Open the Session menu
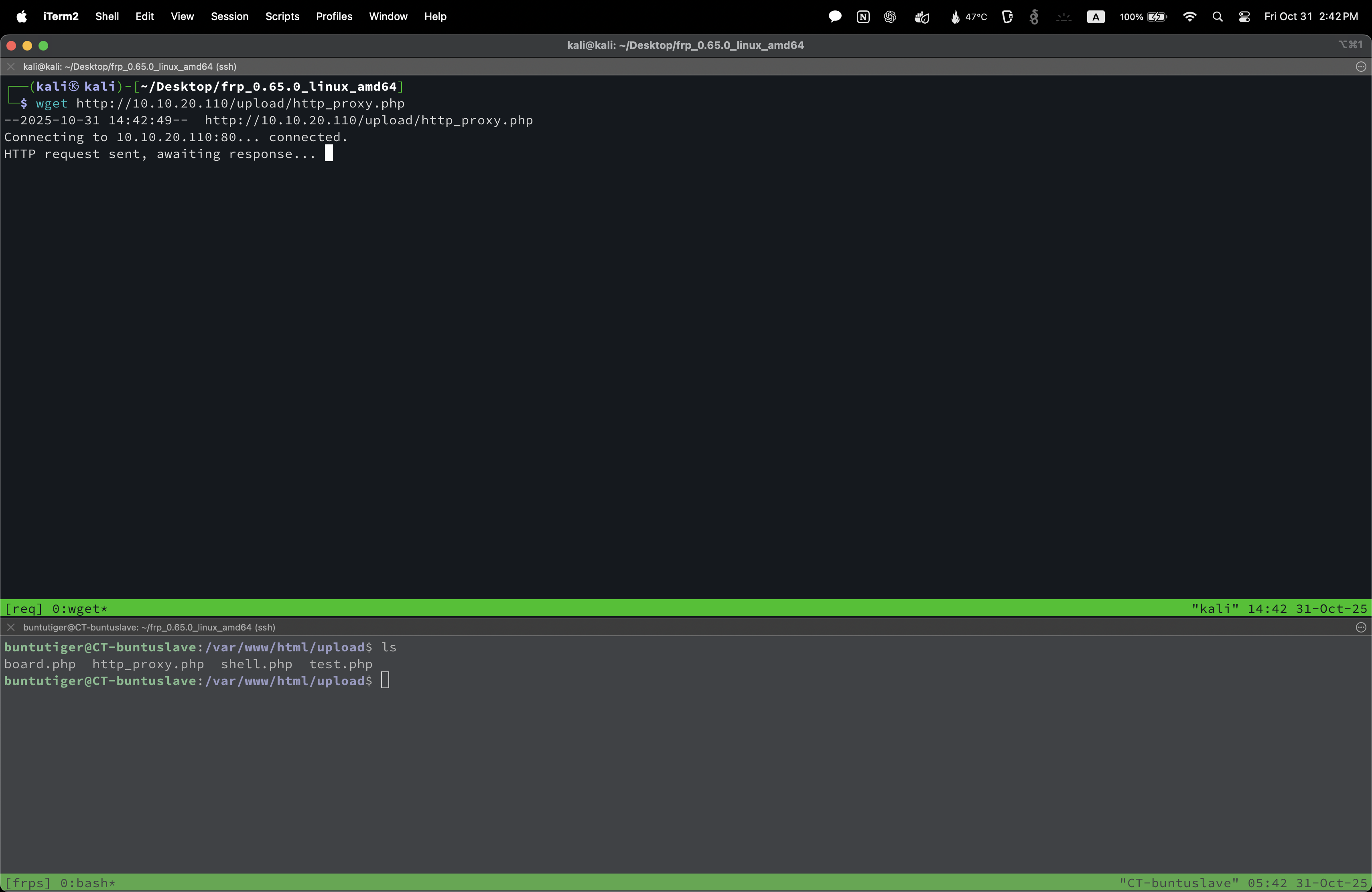Viewport: 1372px width, 892px height. click(229, 17)
